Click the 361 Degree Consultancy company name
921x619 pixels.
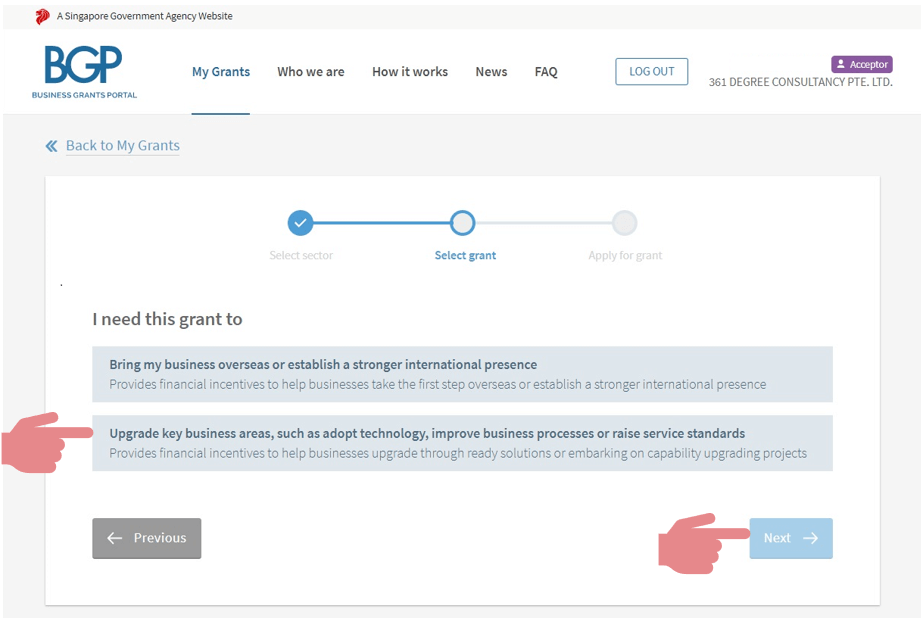point(800,83)
